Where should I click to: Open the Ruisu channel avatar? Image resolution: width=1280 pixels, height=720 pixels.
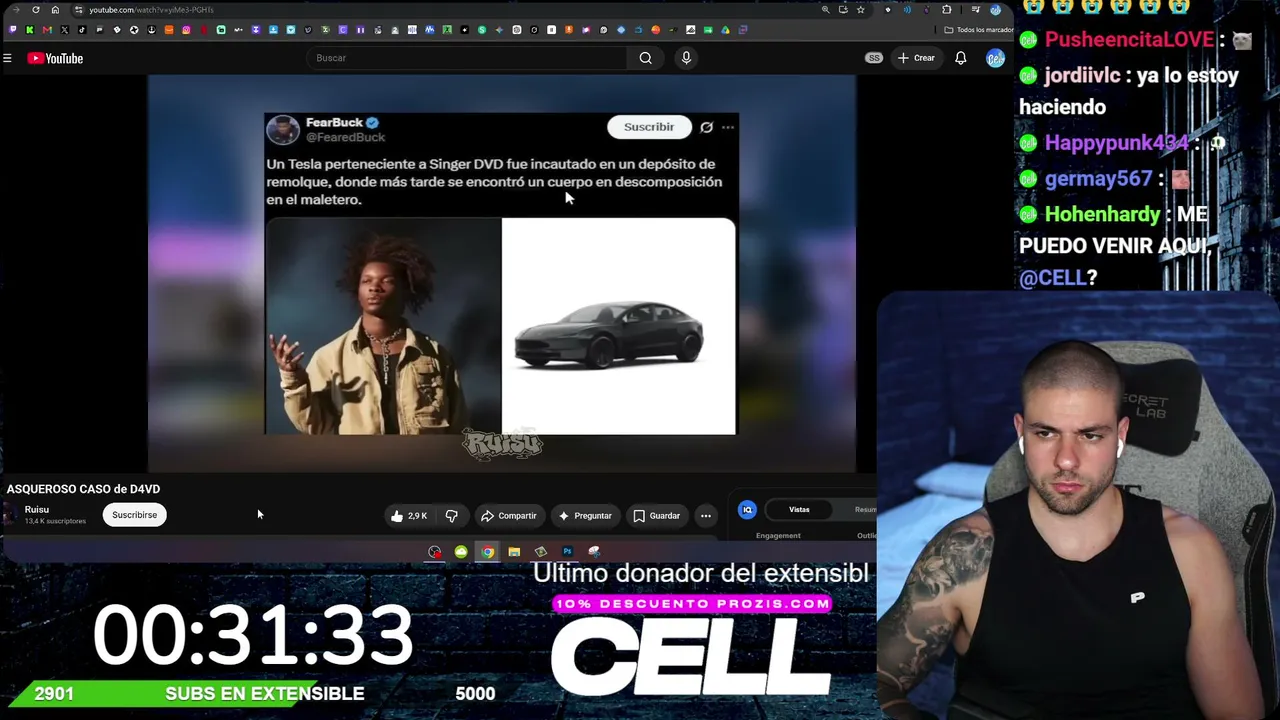click(12, 515)
